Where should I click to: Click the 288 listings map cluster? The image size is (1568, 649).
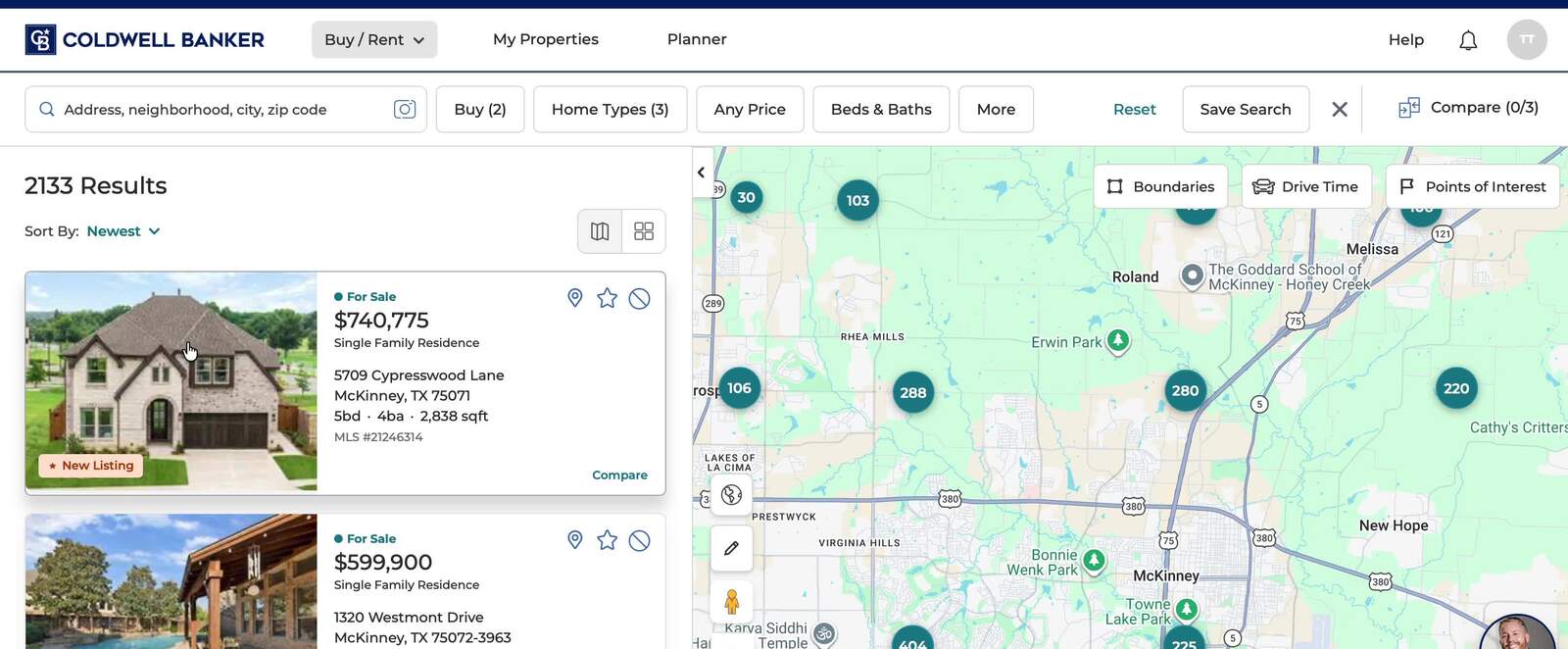tap(913, 392)
